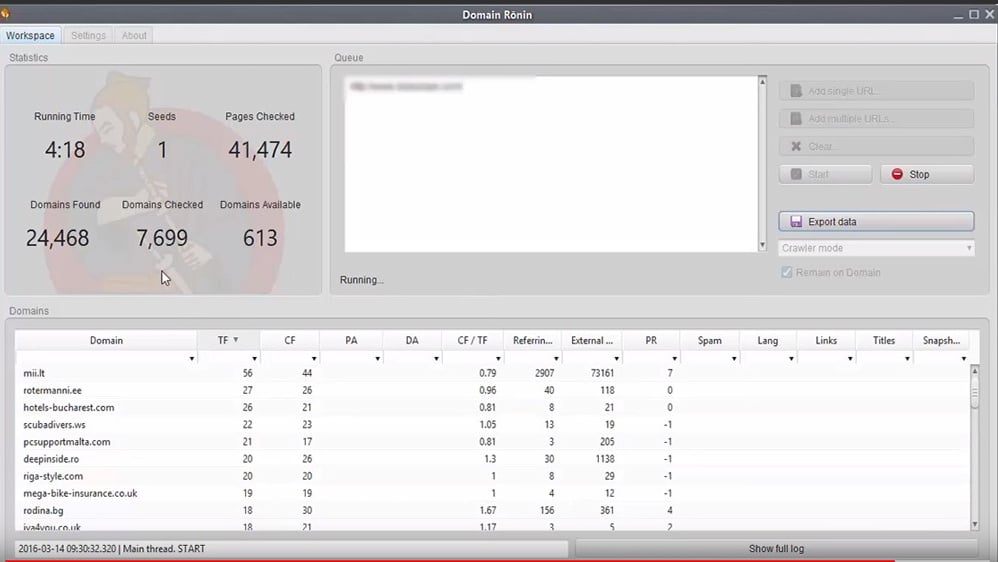This screenshot has height=562, width=998.
Task: Click the Add multiple URLs document icon
Action: tap(796, 119)
